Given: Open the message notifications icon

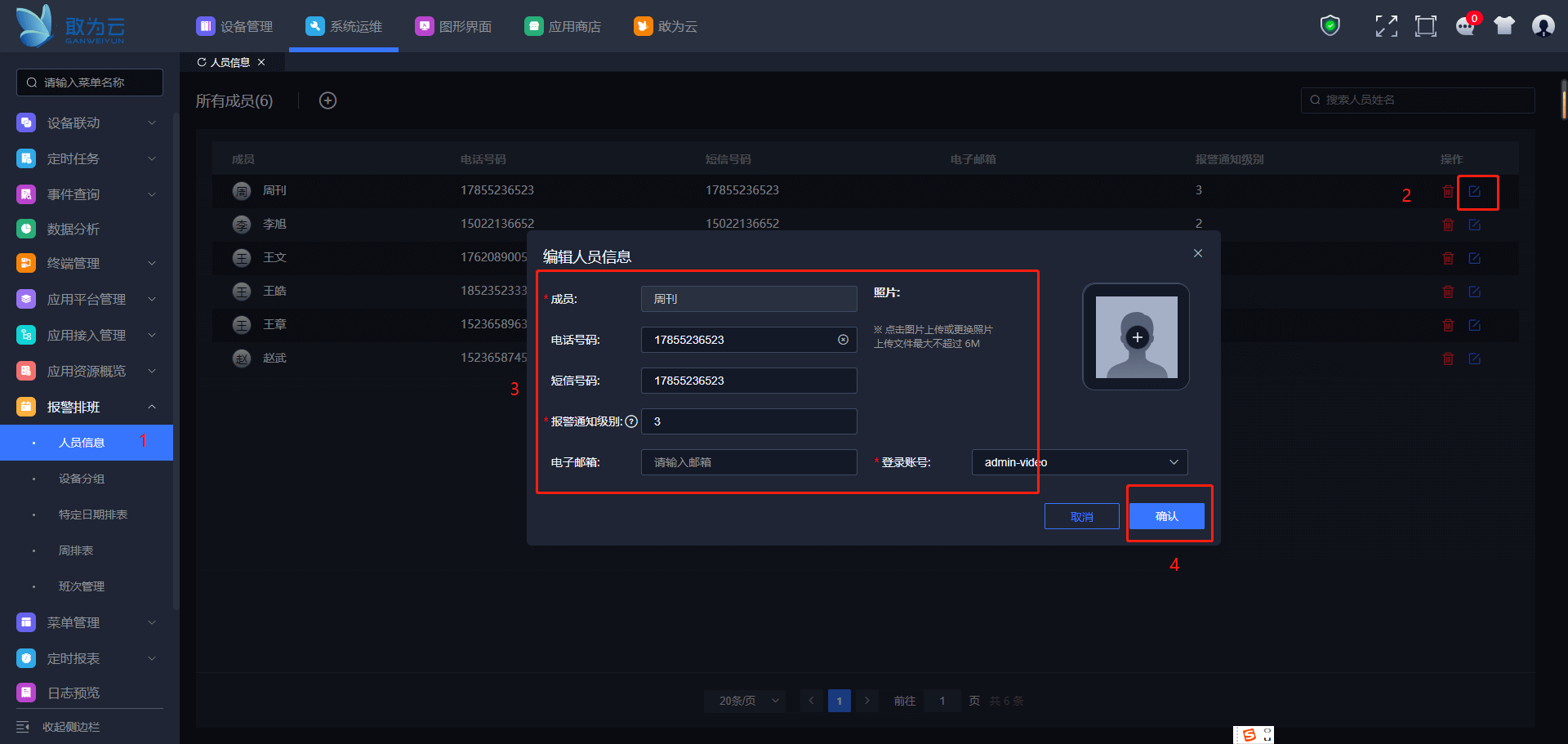Looking at the screenshot, I should (x=1466, y=26).
